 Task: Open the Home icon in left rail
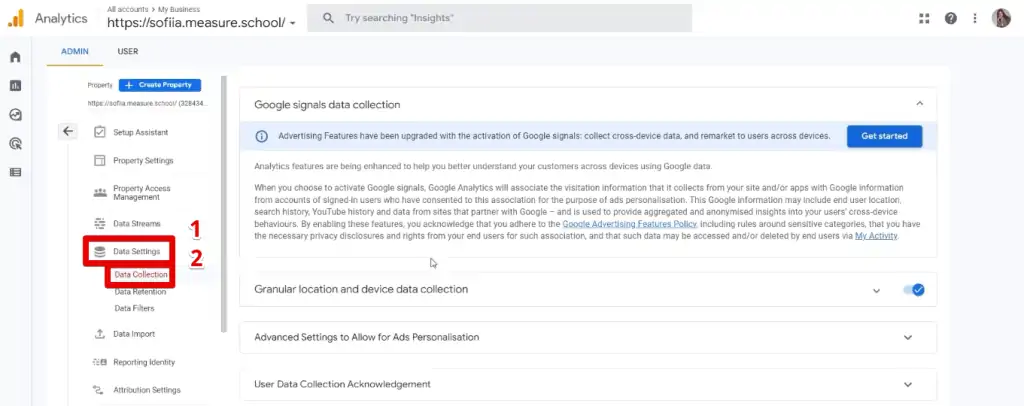(15, 57)
